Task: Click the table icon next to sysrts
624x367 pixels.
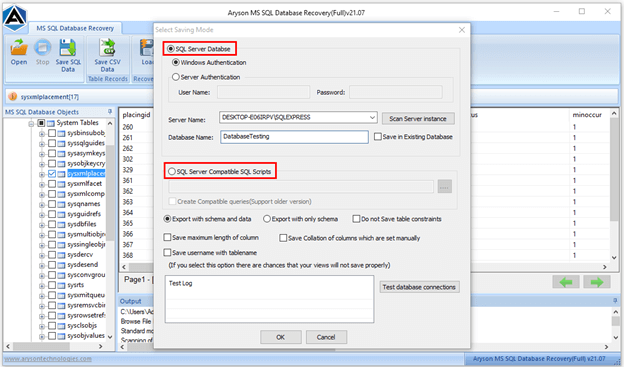Action: (x=61, y=285)
